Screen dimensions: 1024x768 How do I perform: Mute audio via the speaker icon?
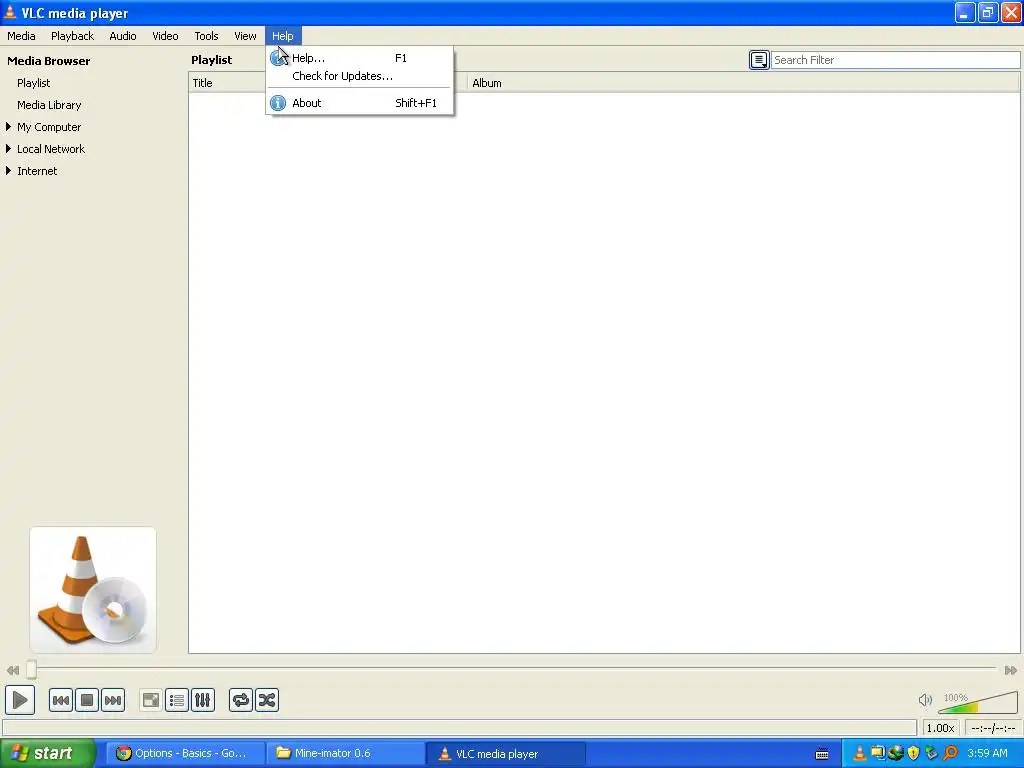click(925, 700)
